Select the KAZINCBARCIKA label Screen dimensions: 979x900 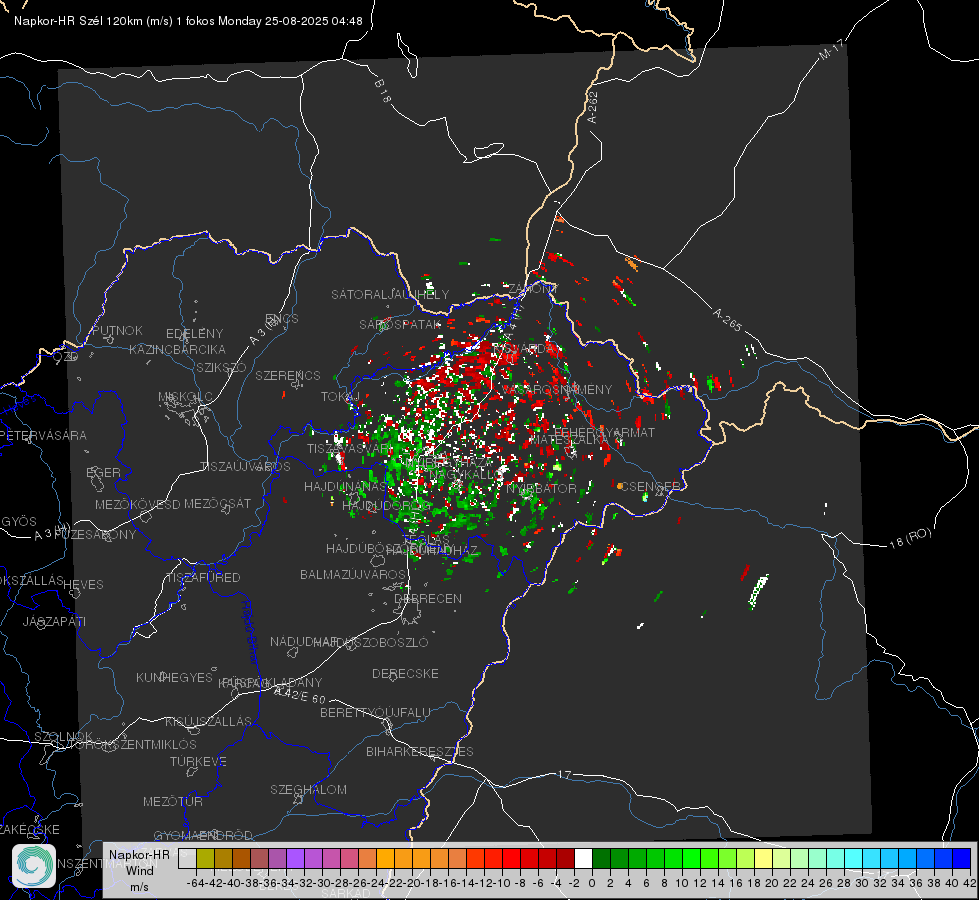click(x=177, y=349)
